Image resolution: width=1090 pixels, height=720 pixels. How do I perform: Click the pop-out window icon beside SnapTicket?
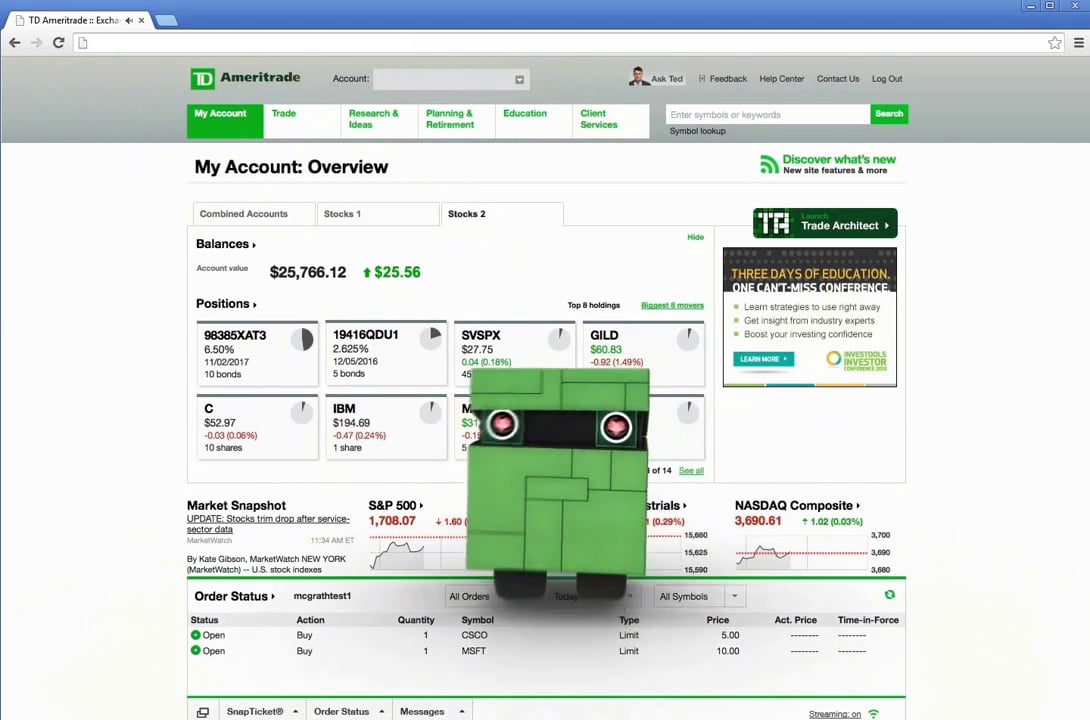coord(202,712)
